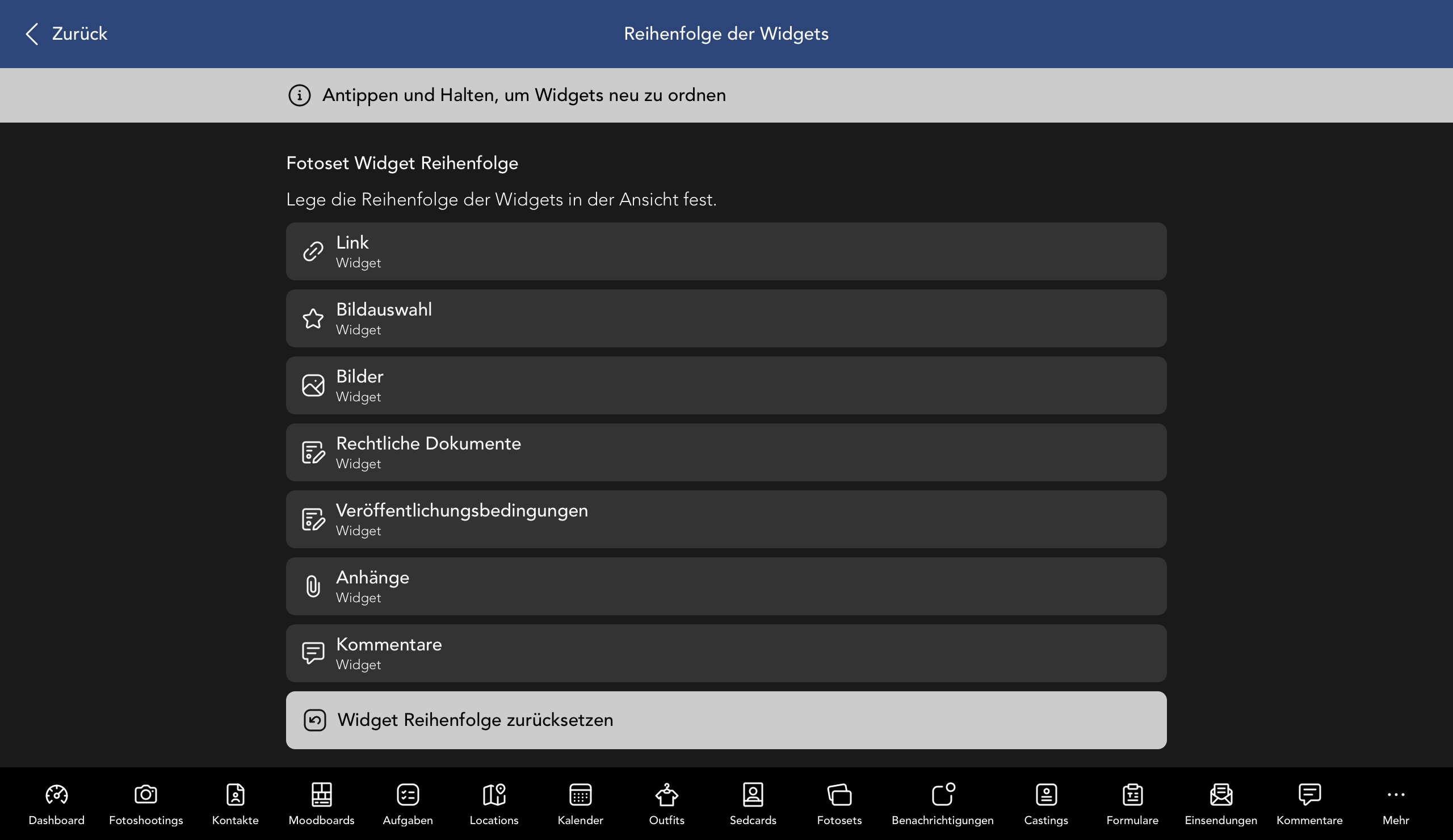Click the info icon in the banner

299,95
